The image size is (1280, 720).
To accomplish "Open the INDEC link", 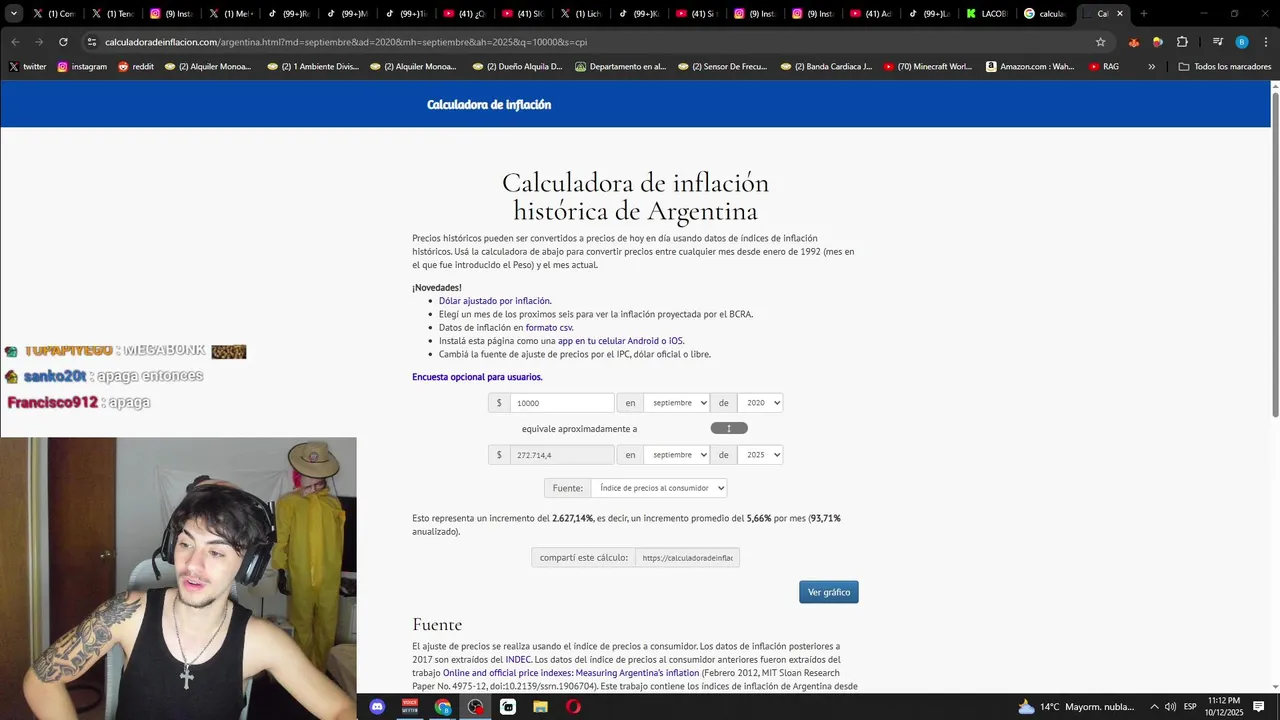I will [518, 660].
